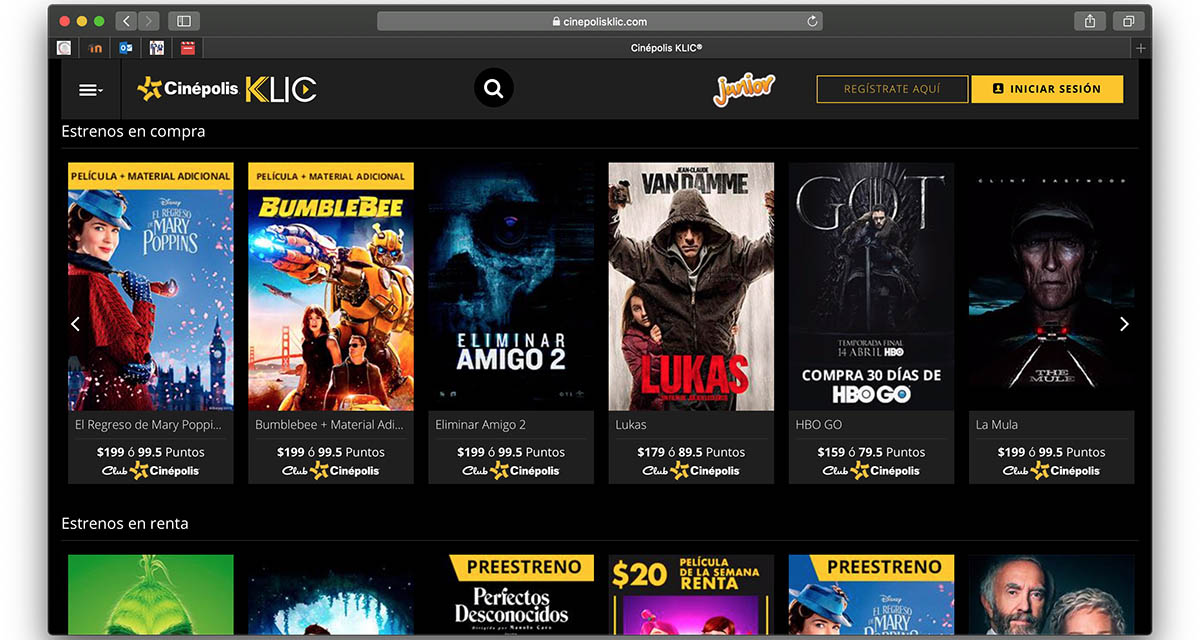Click the Cinépolis KLIC search icon
This screenshot has width=1200, height=640.
click(x=493, y=88)
